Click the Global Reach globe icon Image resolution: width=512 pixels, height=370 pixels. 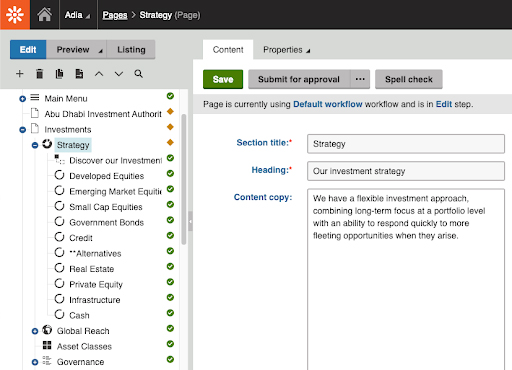coord(47,330)
